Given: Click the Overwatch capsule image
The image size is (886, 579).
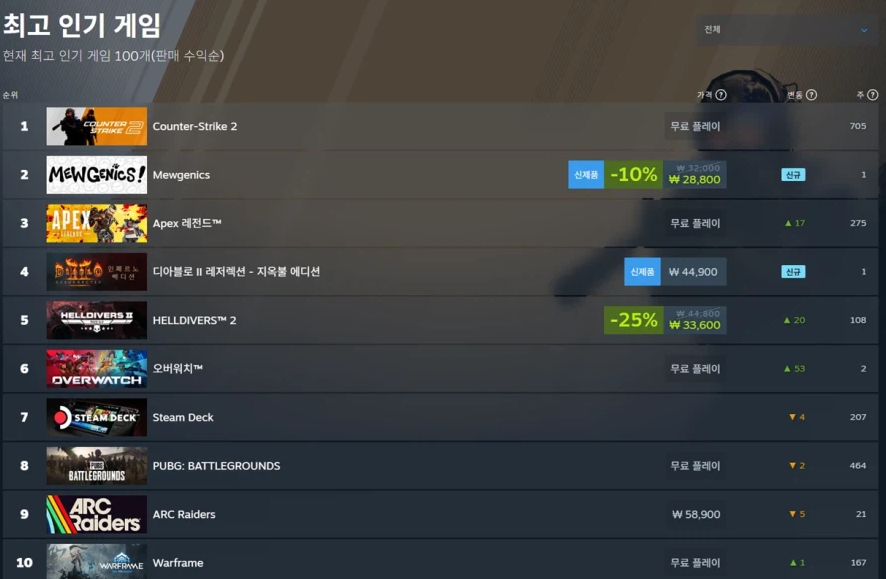Looking at the screenshot, I should point(97,369).
